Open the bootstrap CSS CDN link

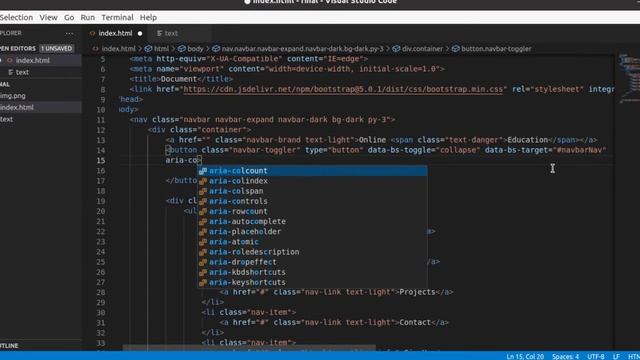(343, 89)
